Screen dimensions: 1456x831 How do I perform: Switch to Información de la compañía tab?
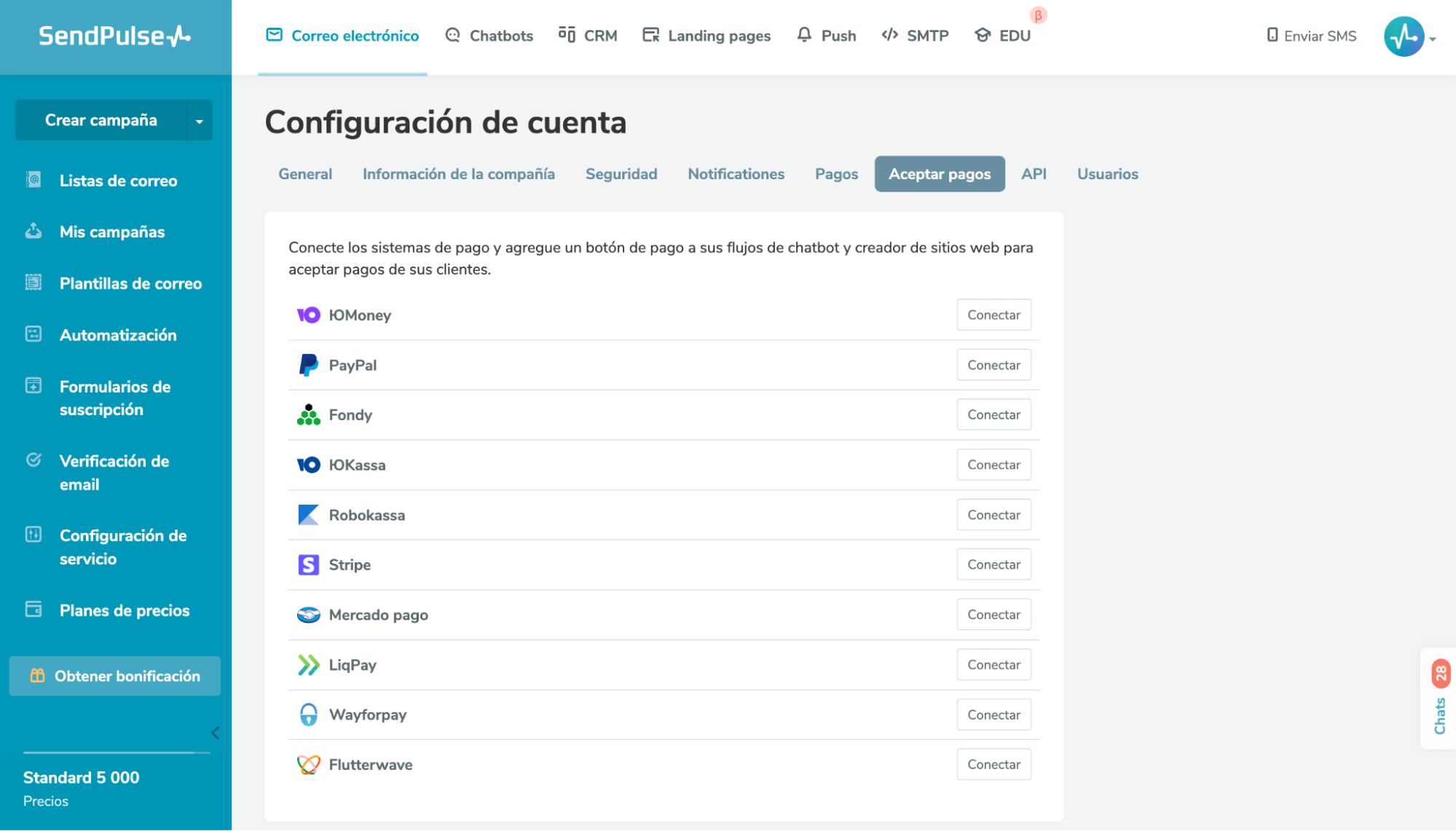[x=459, y=174]
